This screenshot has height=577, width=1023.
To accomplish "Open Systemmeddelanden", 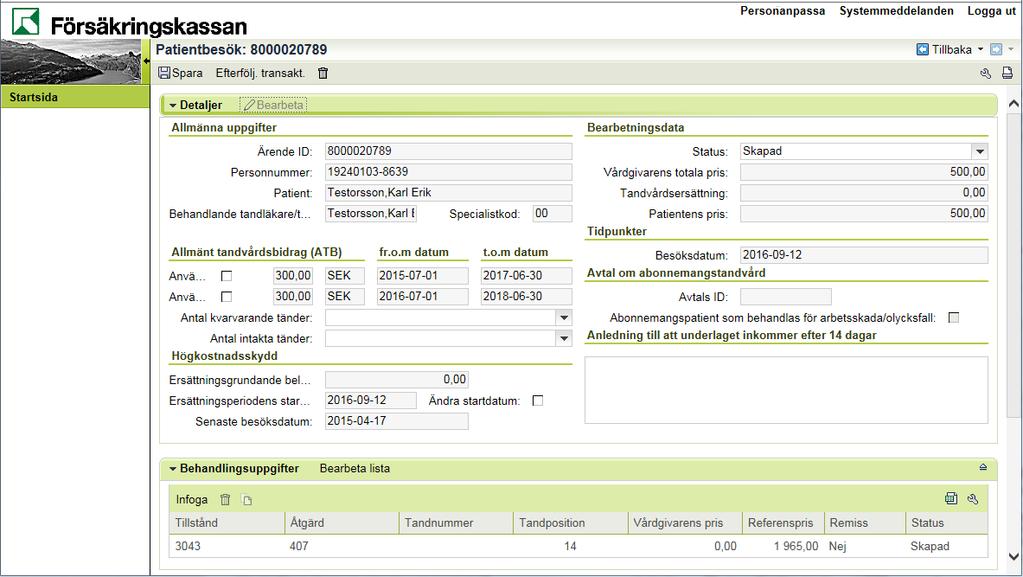I will (x=896, y=11).
